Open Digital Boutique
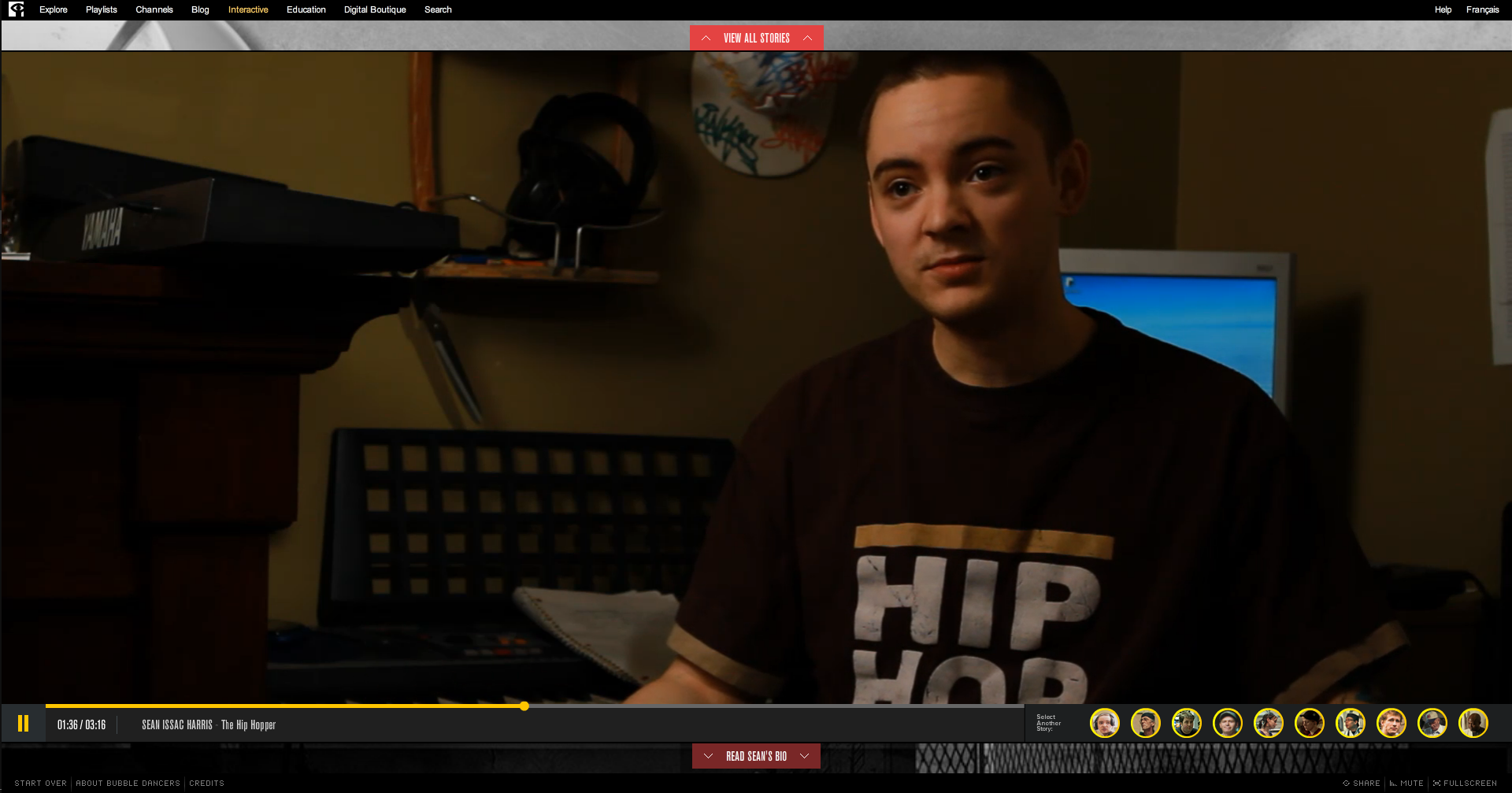The image size is (1512, 793). click(x=375, y=9)
